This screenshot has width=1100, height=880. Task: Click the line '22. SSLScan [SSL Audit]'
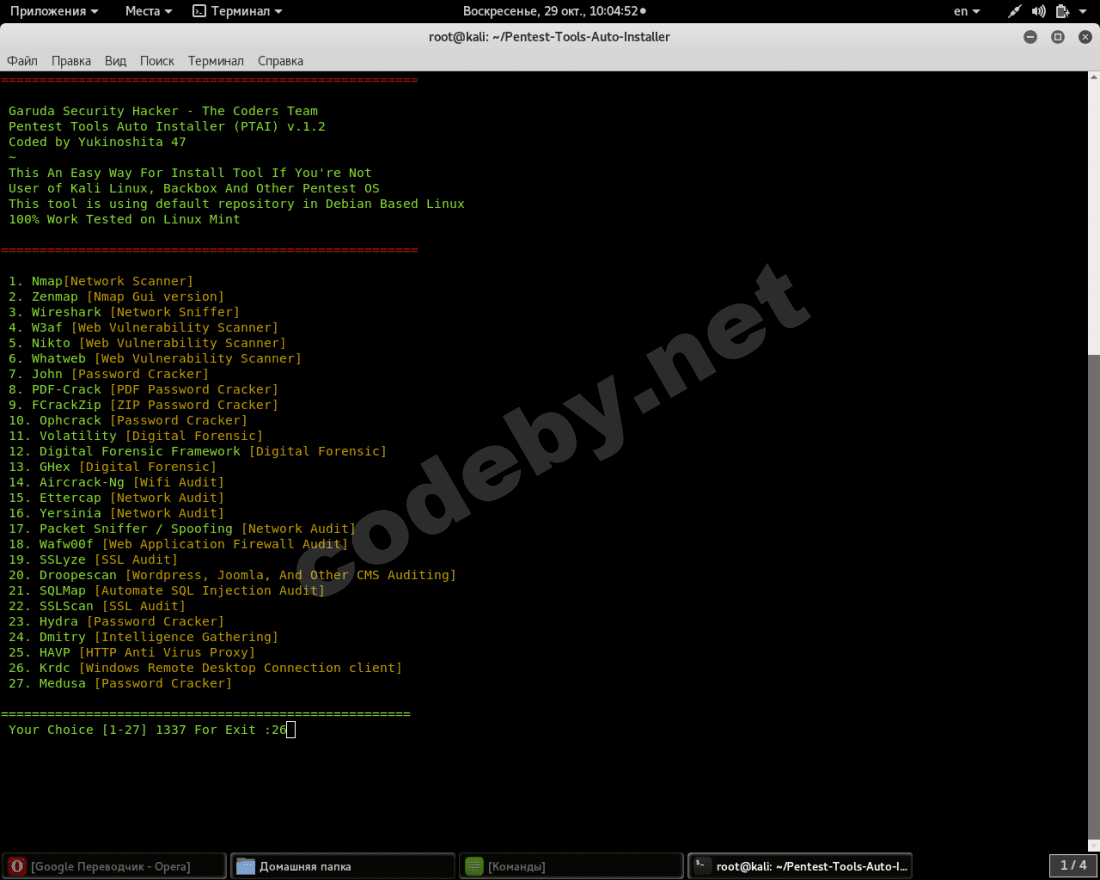point(97,606)
